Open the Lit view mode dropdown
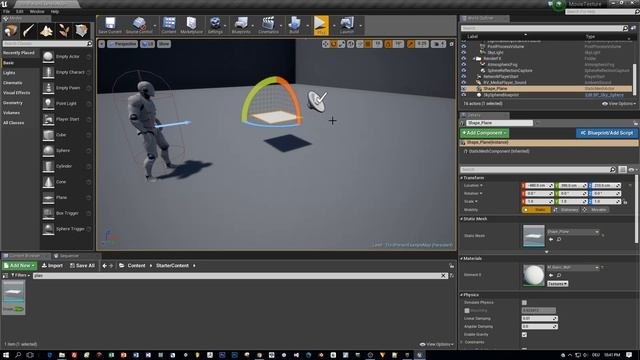The image size is (640, 360). (147, 44)
